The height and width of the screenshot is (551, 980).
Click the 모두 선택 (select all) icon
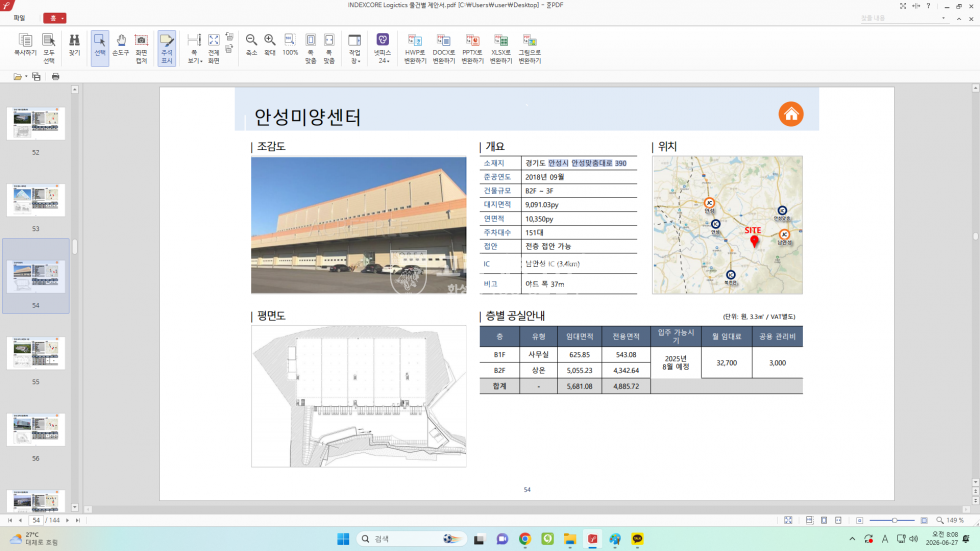pos(49,47)
